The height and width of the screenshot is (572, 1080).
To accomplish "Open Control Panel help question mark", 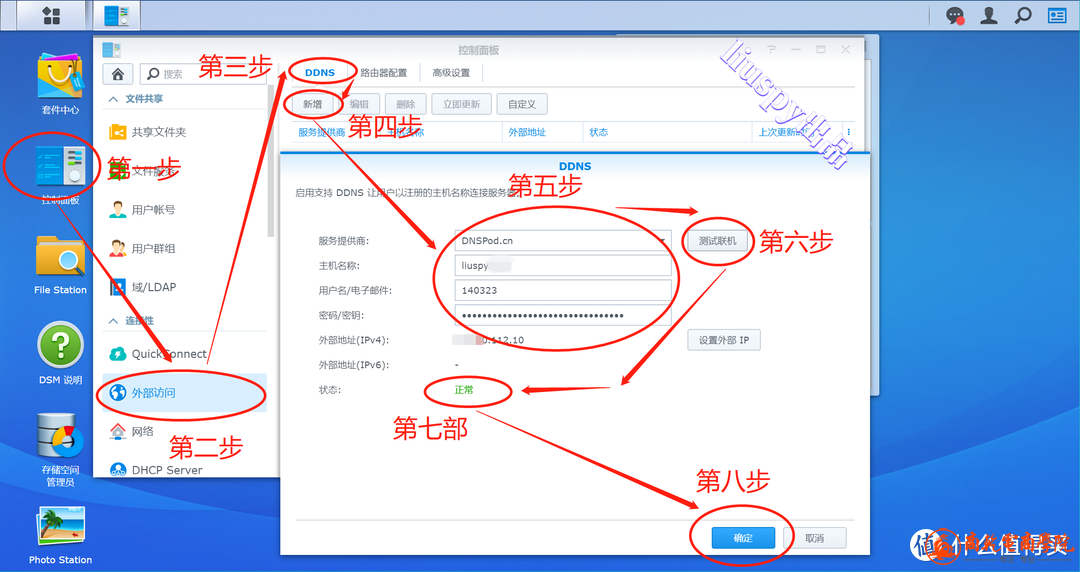I will point(771,50).
